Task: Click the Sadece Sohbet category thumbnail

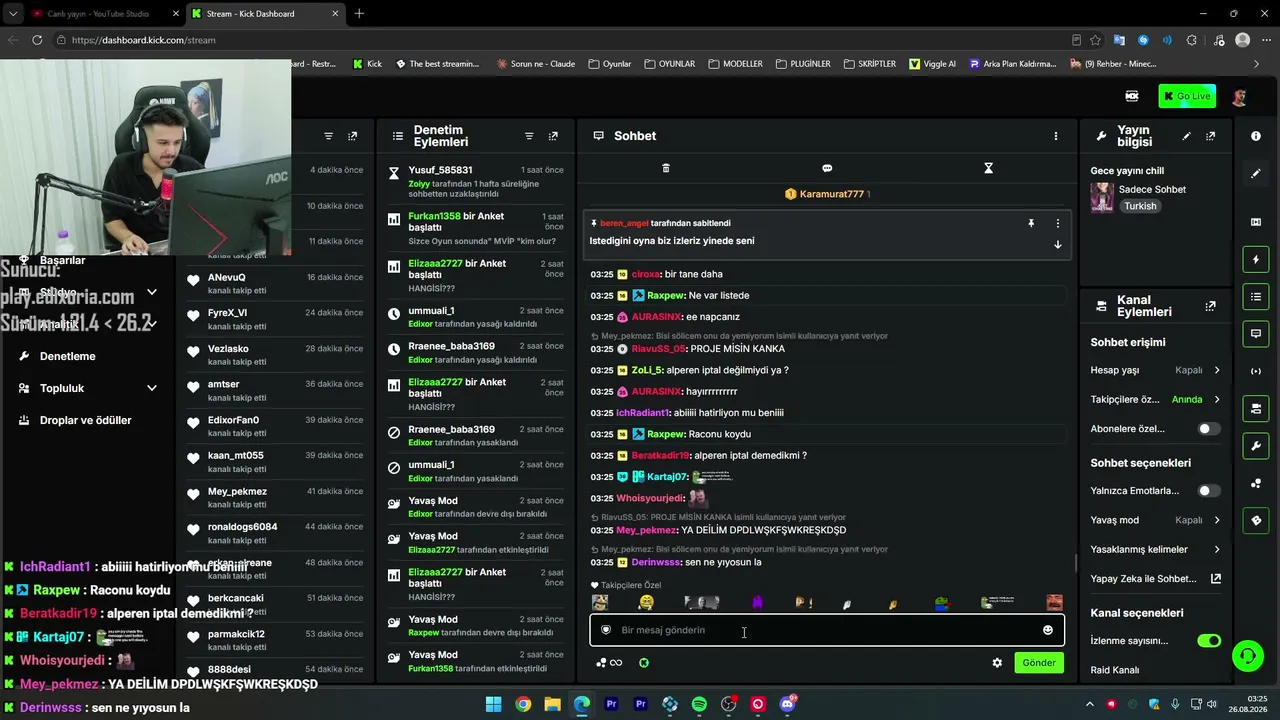Action: [x=1102, y=197]
